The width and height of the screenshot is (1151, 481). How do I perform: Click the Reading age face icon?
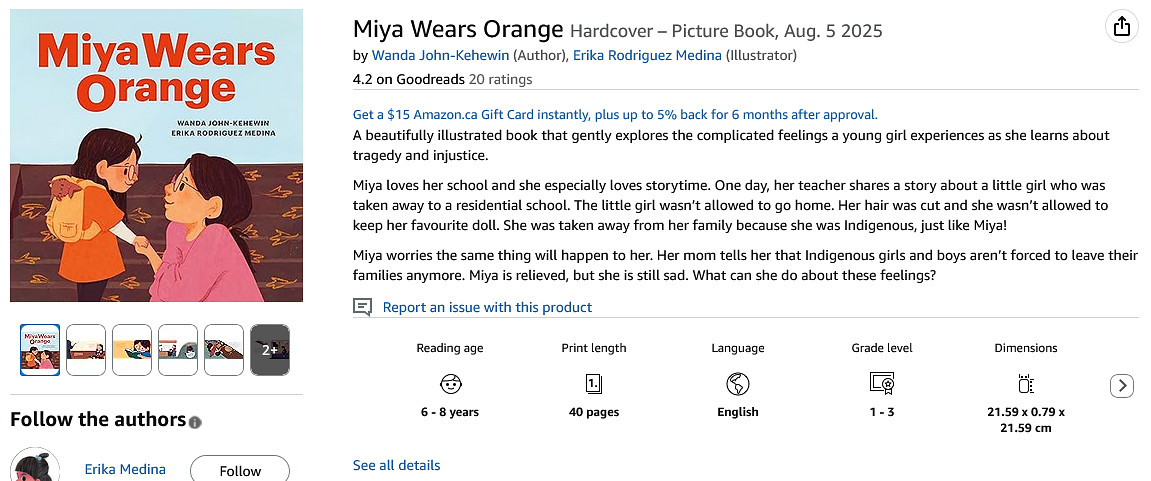pyautogui.click(x=450, y=384)
